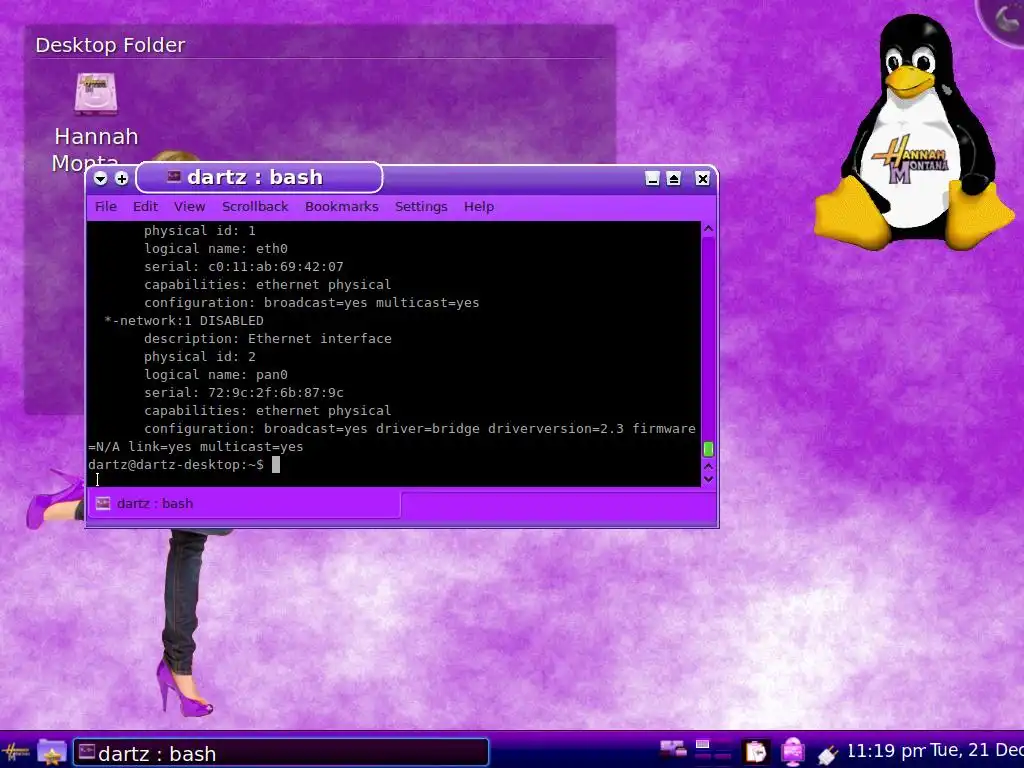Open the View menu

(x=189, y=206)
